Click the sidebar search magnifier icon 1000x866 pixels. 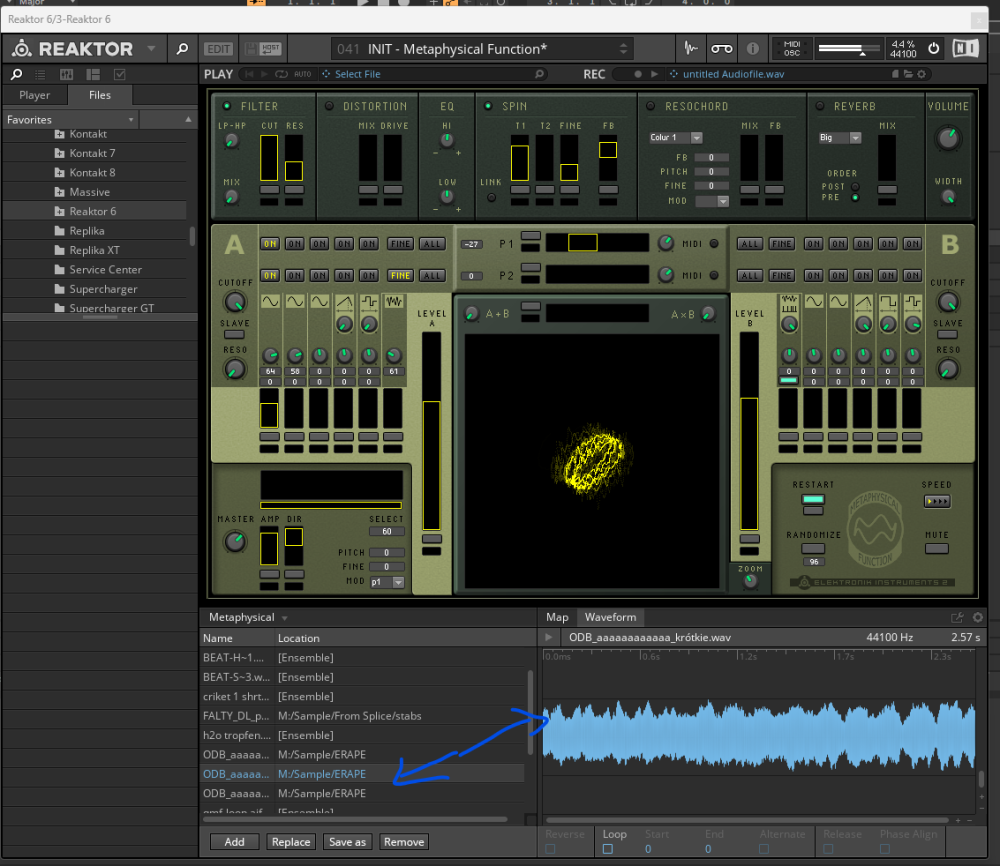(17, 74)
